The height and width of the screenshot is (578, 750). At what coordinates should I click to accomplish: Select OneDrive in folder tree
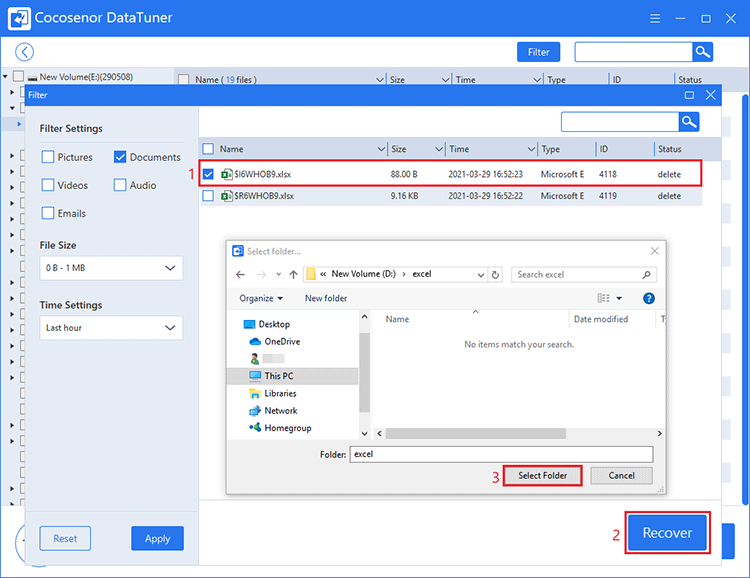(275, 341)
